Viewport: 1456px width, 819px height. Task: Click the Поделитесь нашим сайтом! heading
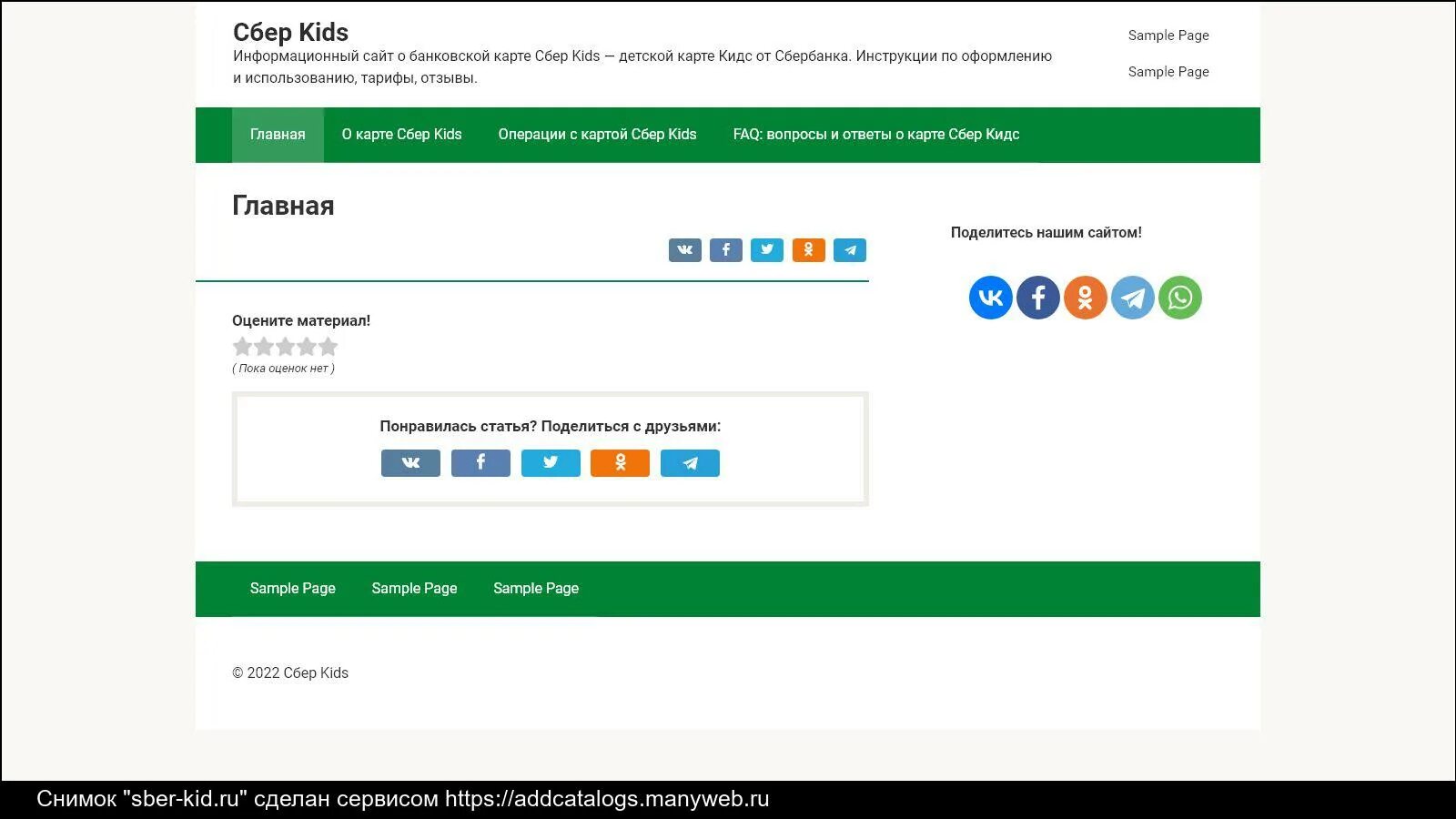(1046, 233)
